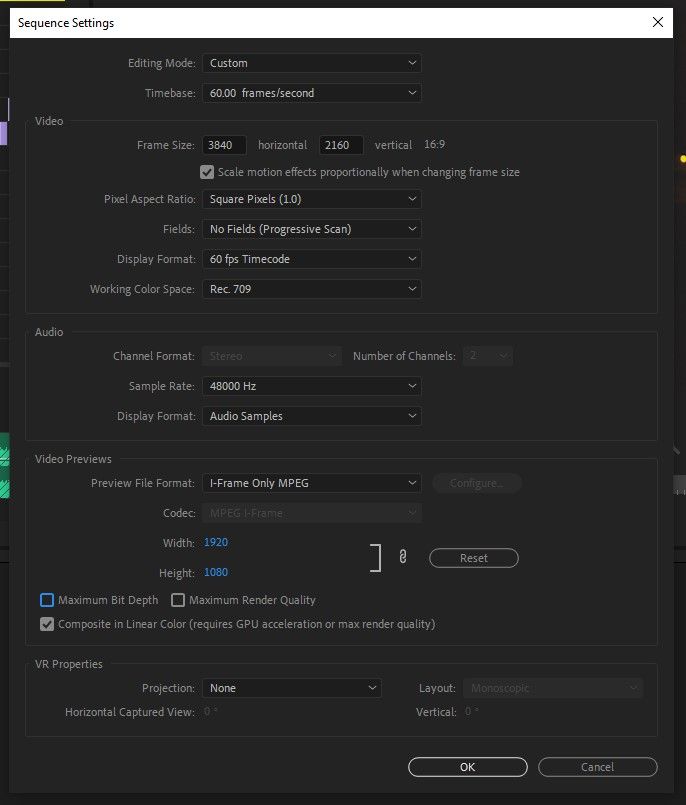
Task: Click the horizontal frame size field 3840
Action: click(x=224, y=145)
